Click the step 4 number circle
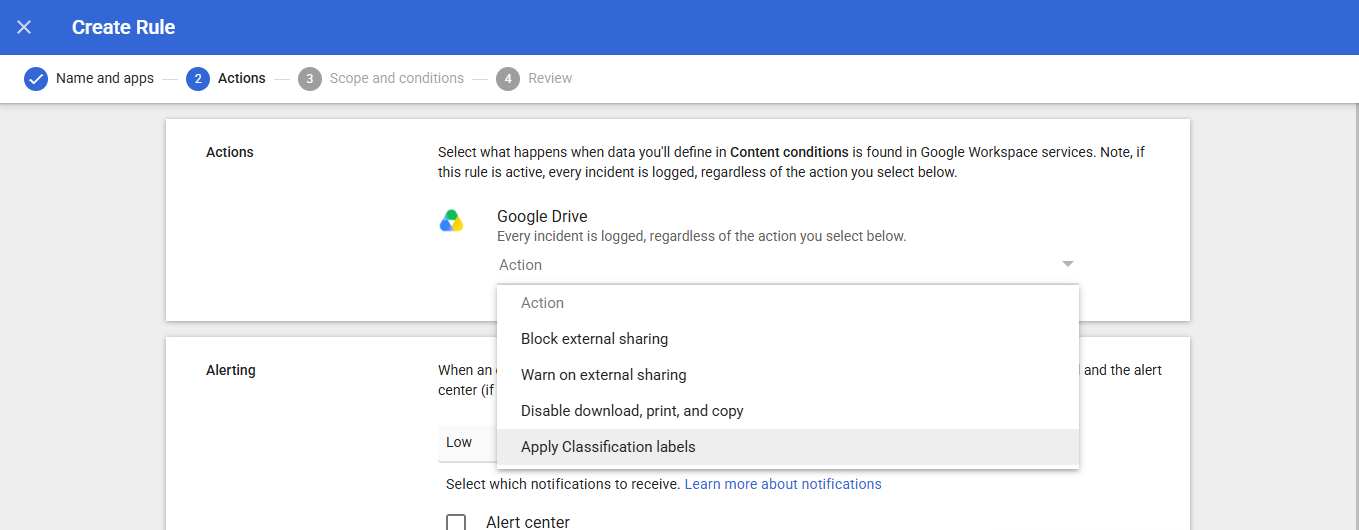1359x530 pixels. click(508, 79)
